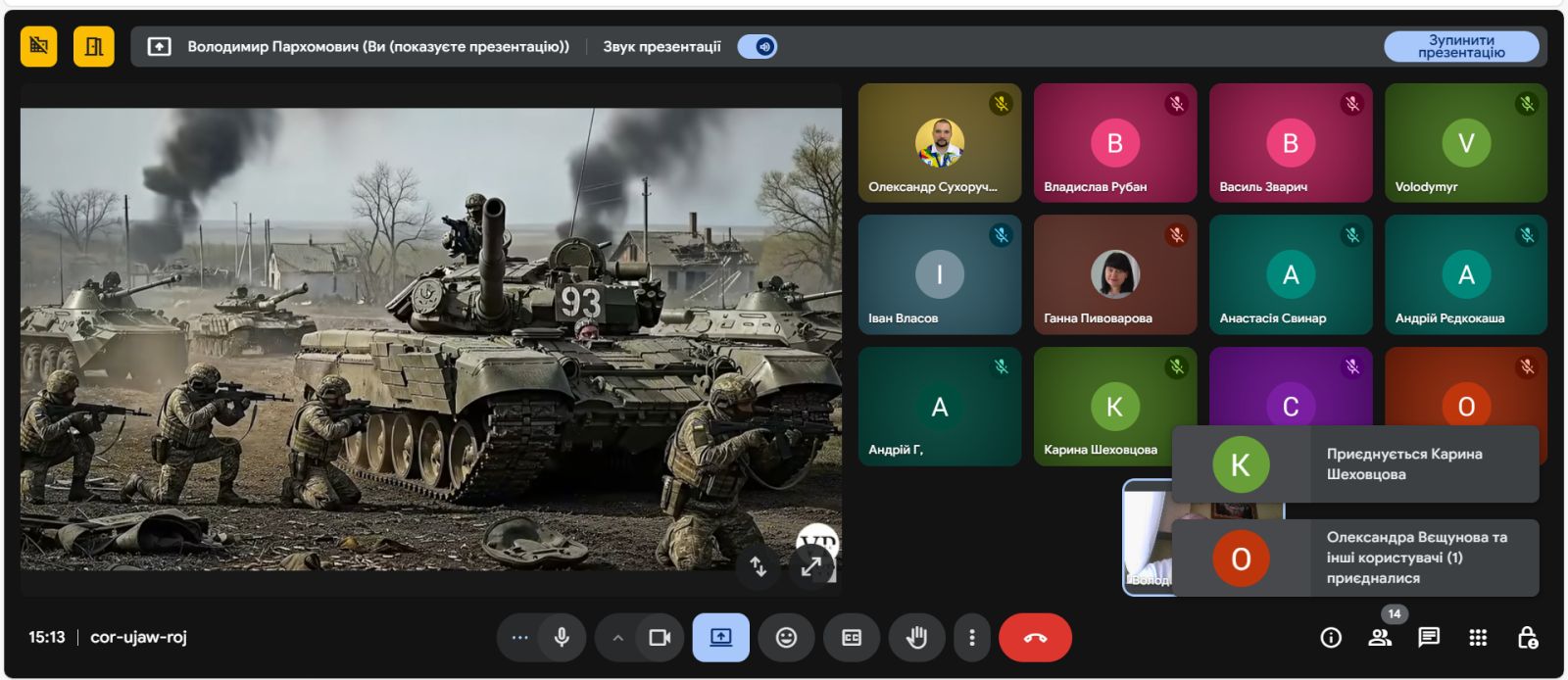Screen dimensions: 1568x680
Task: Click Карина Шеховцова joining notification
Action: pos(1355,464)
